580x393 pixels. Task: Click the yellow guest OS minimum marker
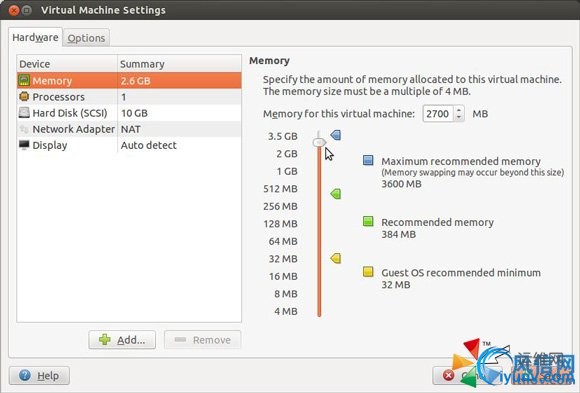[336, 258]
